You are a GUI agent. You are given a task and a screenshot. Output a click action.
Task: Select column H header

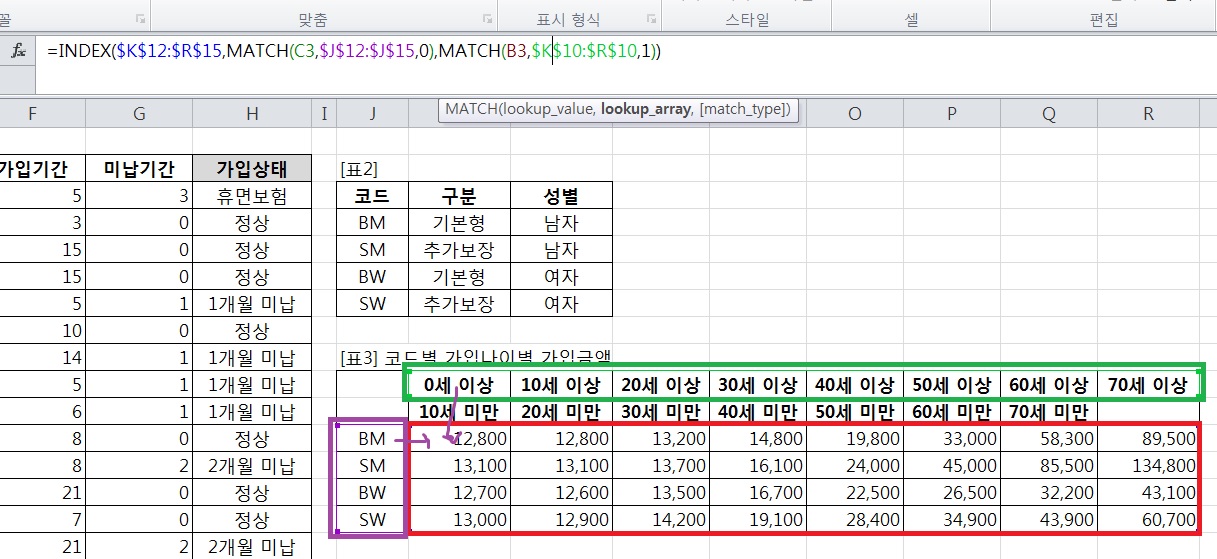(251, 114)
